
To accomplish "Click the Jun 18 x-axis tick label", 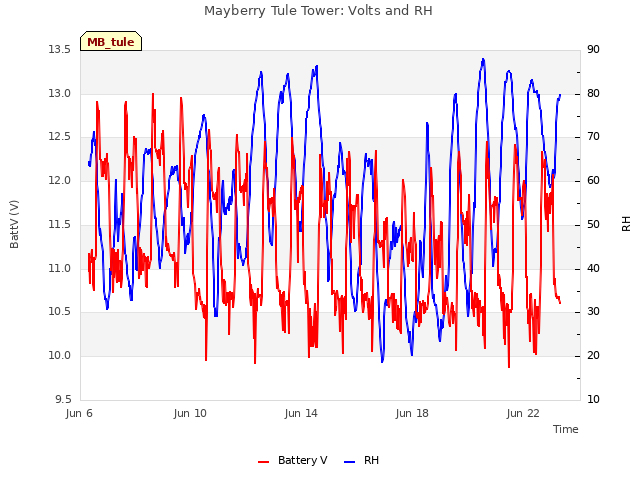I will tap(412, 413).
